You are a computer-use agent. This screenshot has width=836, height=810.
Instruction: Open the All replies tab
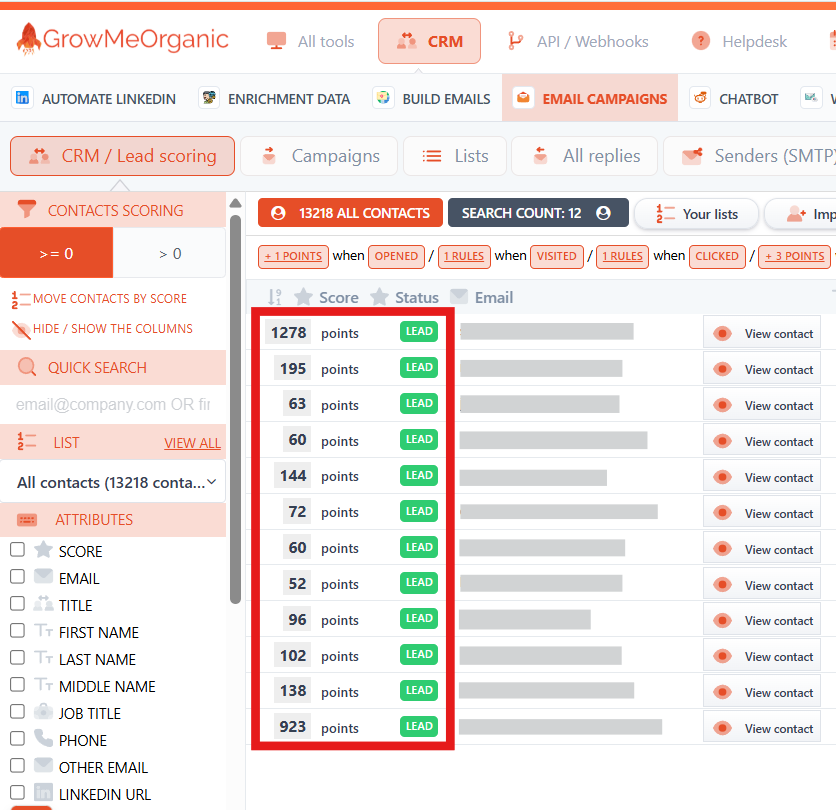[584, 156]
